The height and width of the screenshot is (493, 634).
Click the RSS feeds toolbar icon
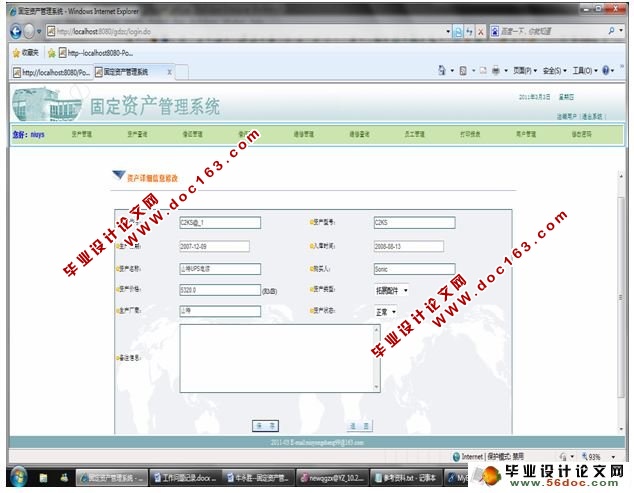[463, 71]
